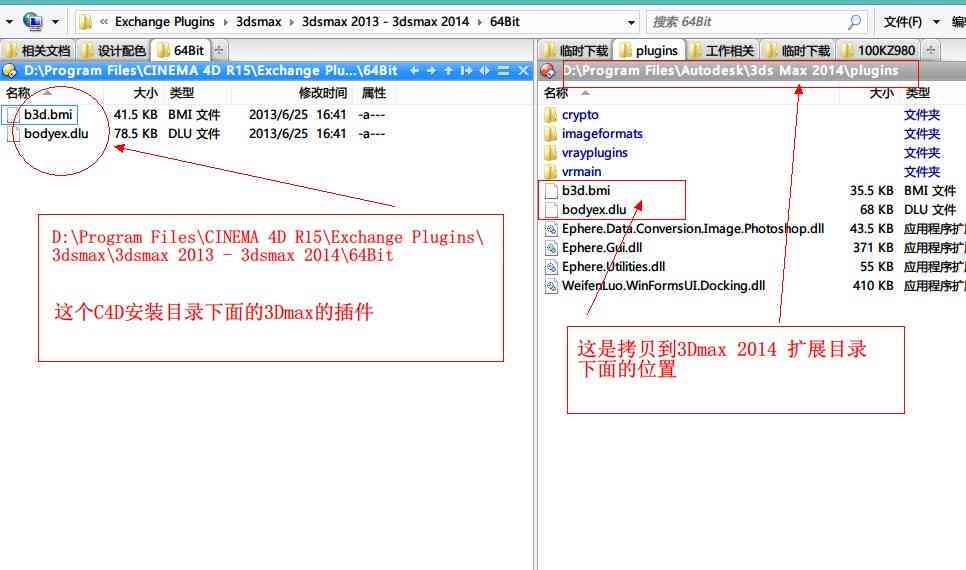
Task: Click the 35.5 KB size of b3d.bmi
Action: pos(871,190)
